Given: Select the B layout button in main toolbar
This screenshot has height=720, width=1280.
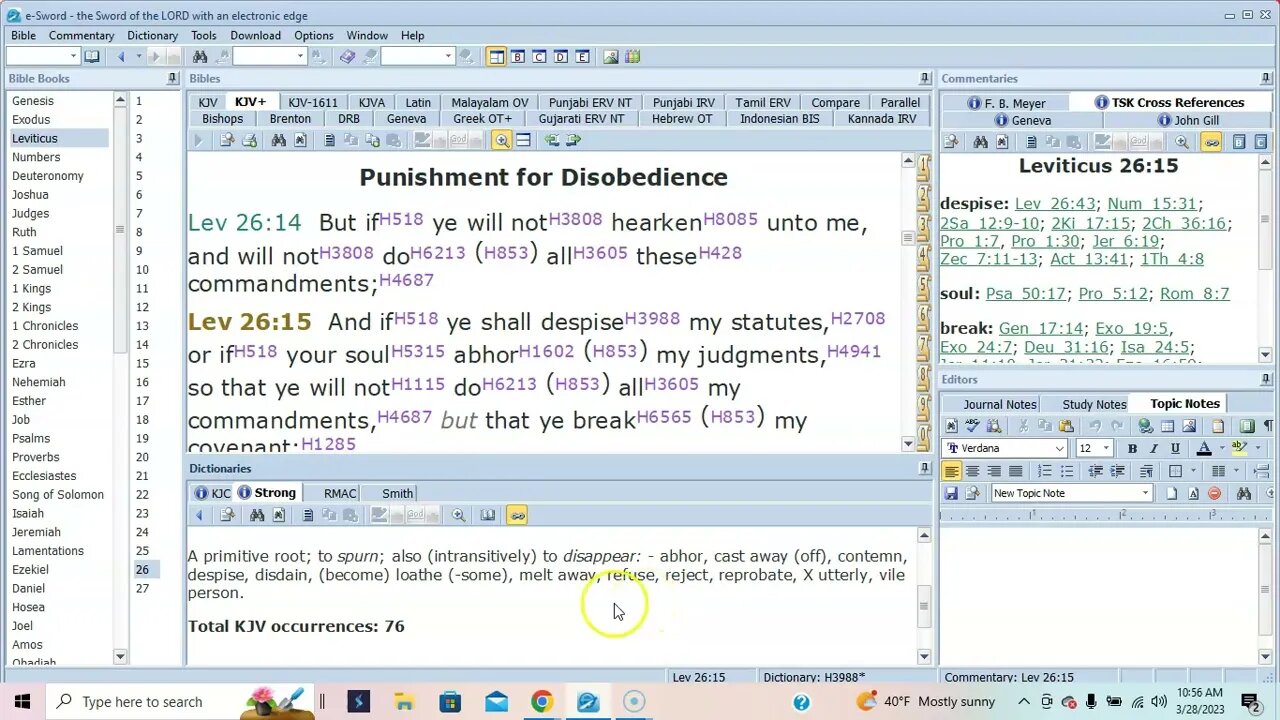Looking at the screenshot, I should [x=518, y=57].
